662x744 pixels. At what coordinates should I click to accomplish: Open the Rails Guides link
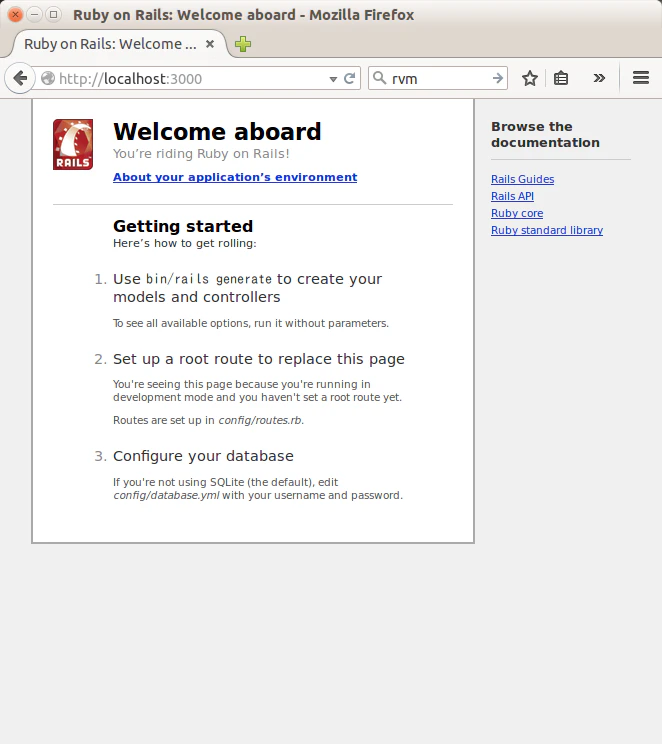tap(522, 179)
